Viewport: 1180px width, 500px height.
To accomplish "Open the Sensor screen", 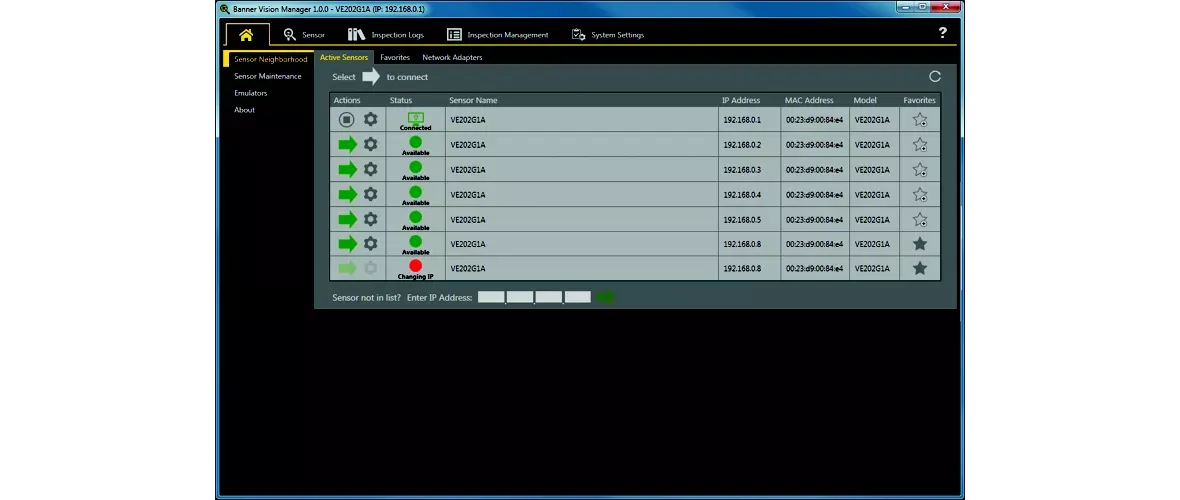I will point(304,35).
